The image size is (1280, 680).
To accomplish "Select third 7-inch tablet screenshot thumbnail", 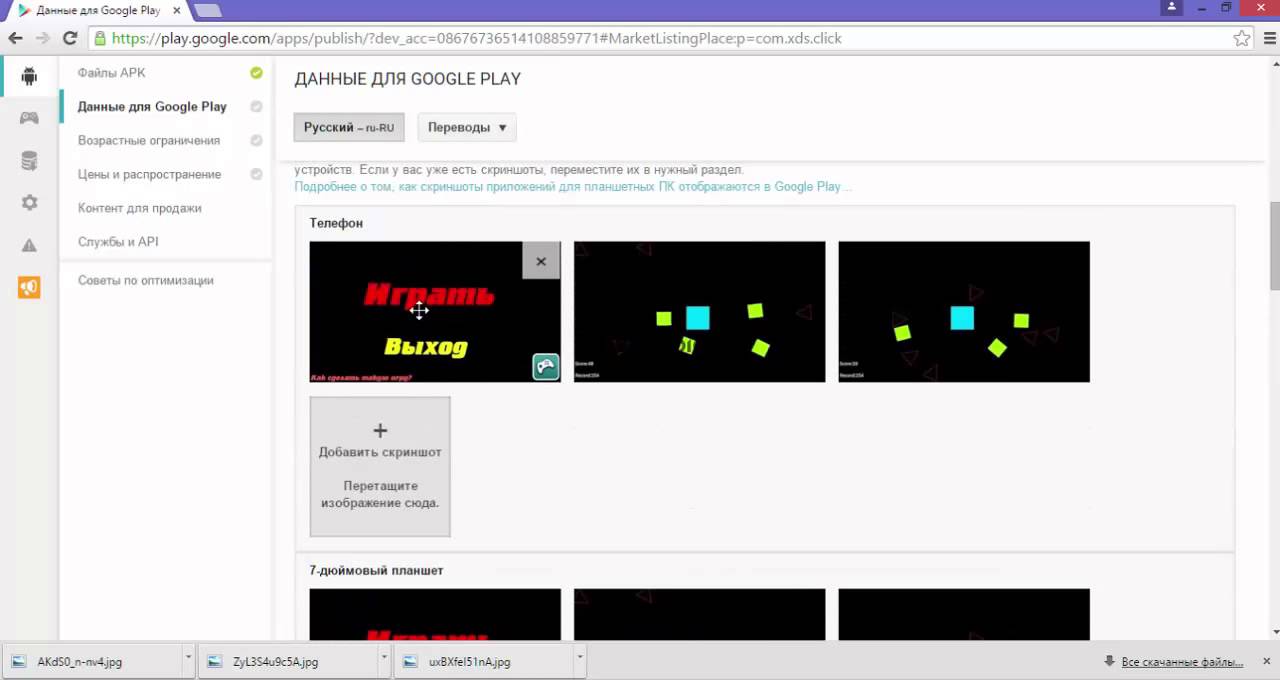I will (x=964, y=614).
